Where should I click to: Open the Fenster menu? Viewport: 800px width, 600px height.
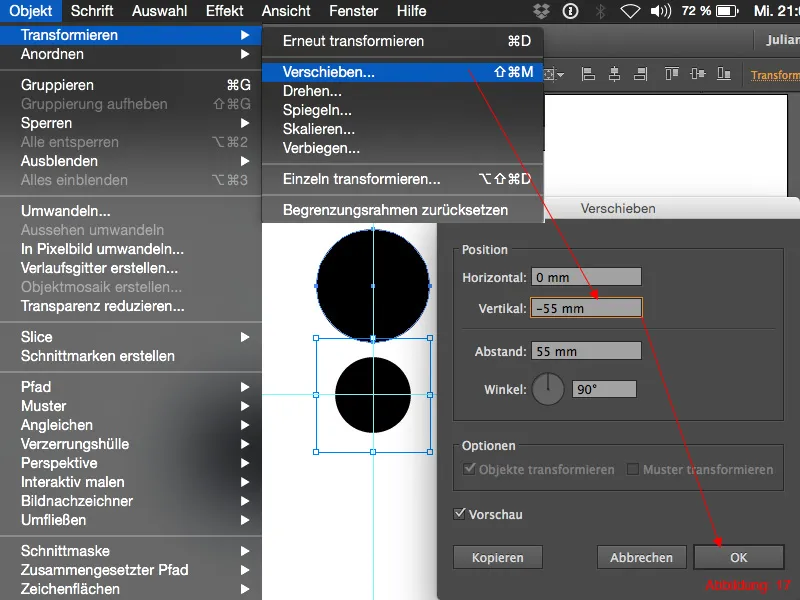click(354, 11)
